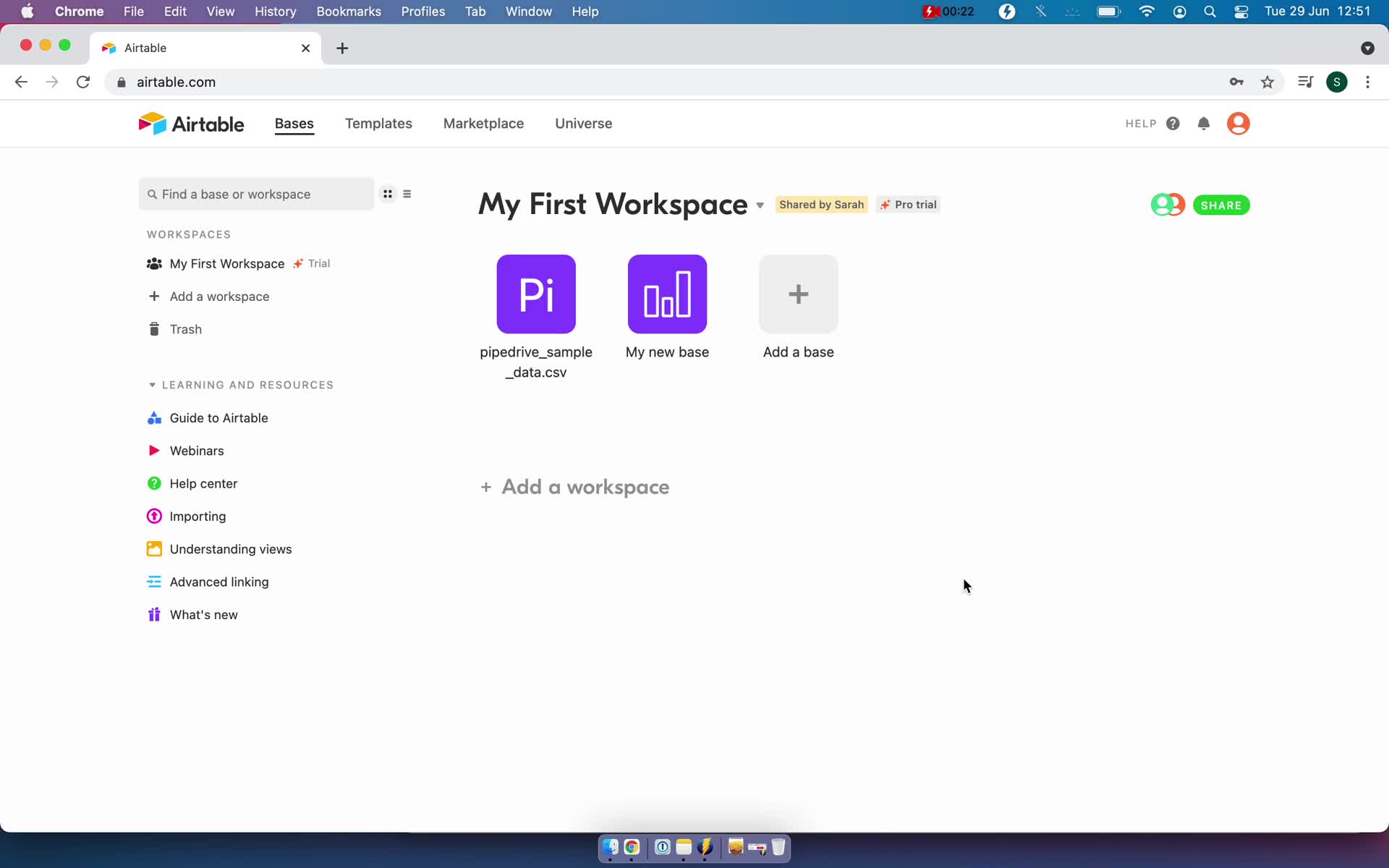Viewport: 1389px width, 868px height.
Task: Click the notifications bell icon
Action: [1204, 124]
